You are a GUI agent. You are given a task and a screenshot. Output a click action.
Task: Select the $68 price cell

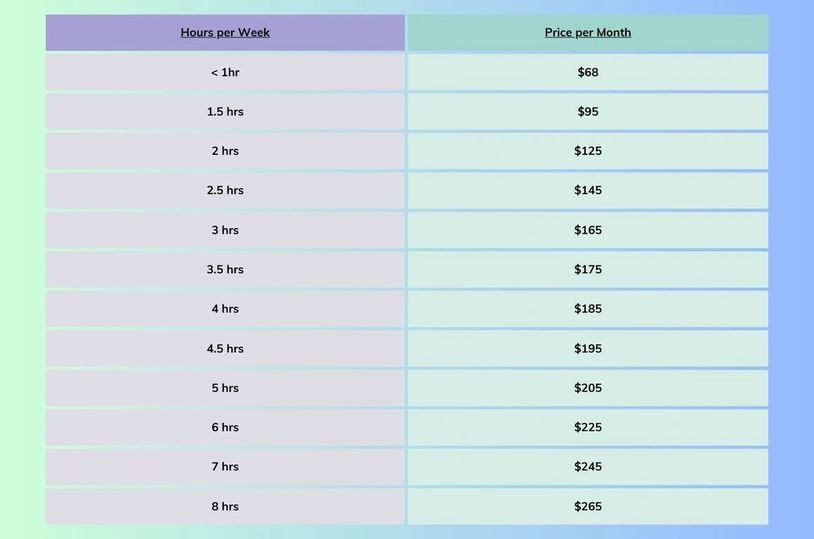[x=588, y=72]
